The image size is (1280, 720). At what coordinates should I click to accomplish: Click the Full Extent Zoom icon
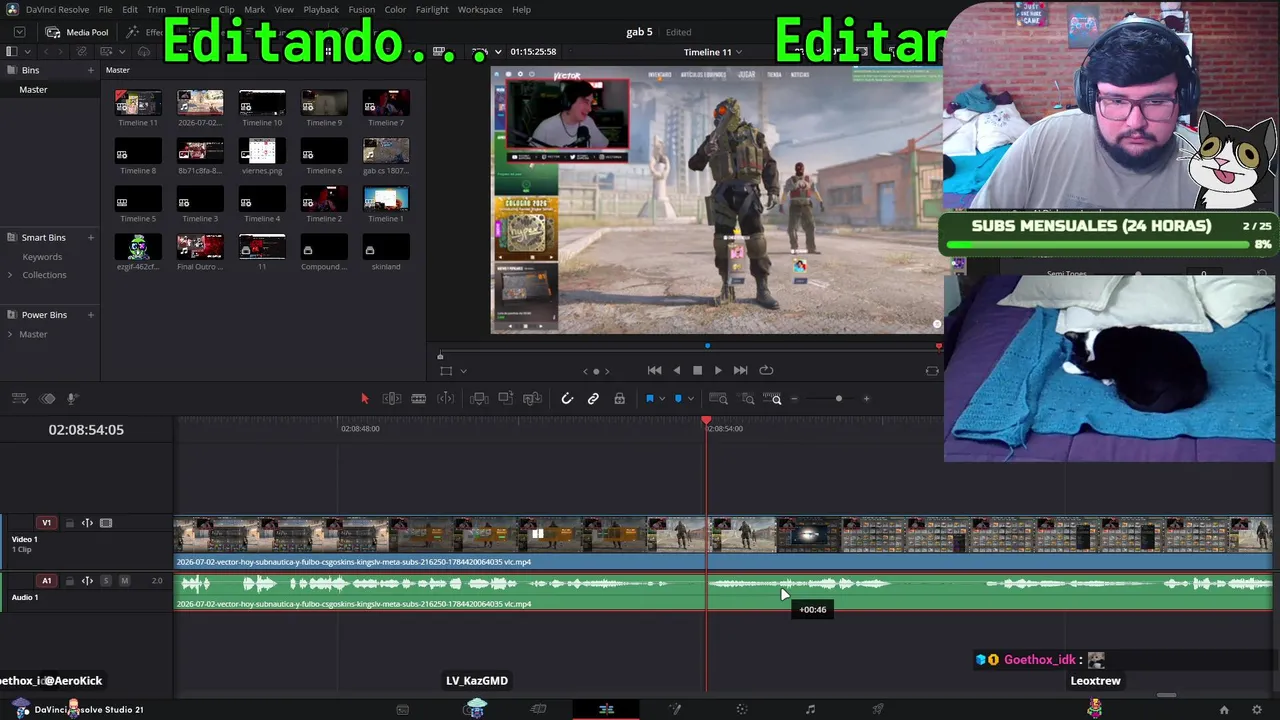point(718,399)
